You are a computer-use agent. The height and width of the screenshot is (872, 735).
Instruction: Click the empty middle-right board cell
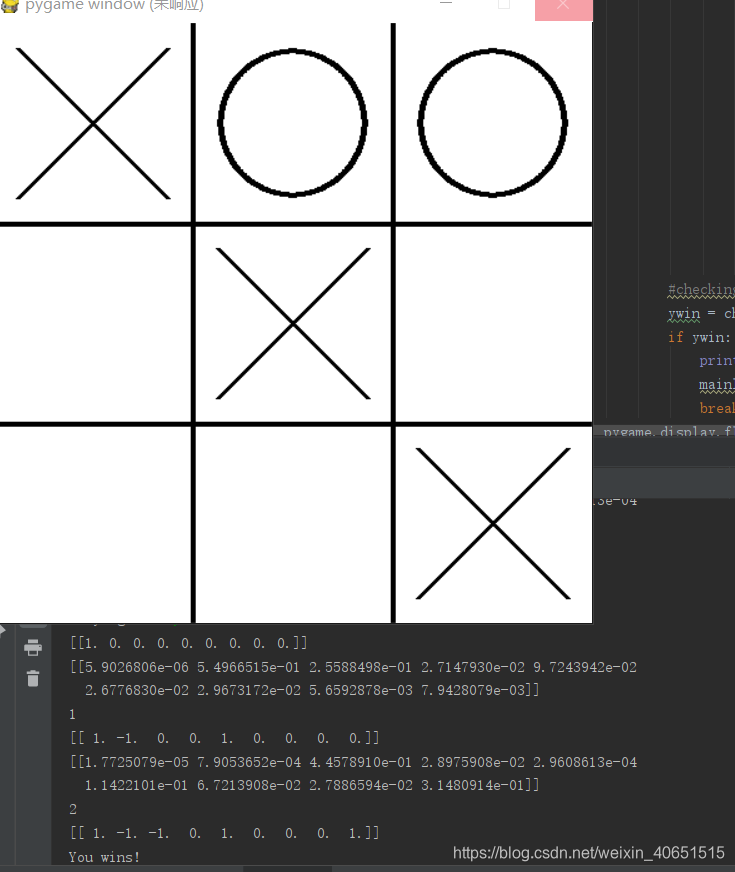pyautogui.click(x=494, y=324)
